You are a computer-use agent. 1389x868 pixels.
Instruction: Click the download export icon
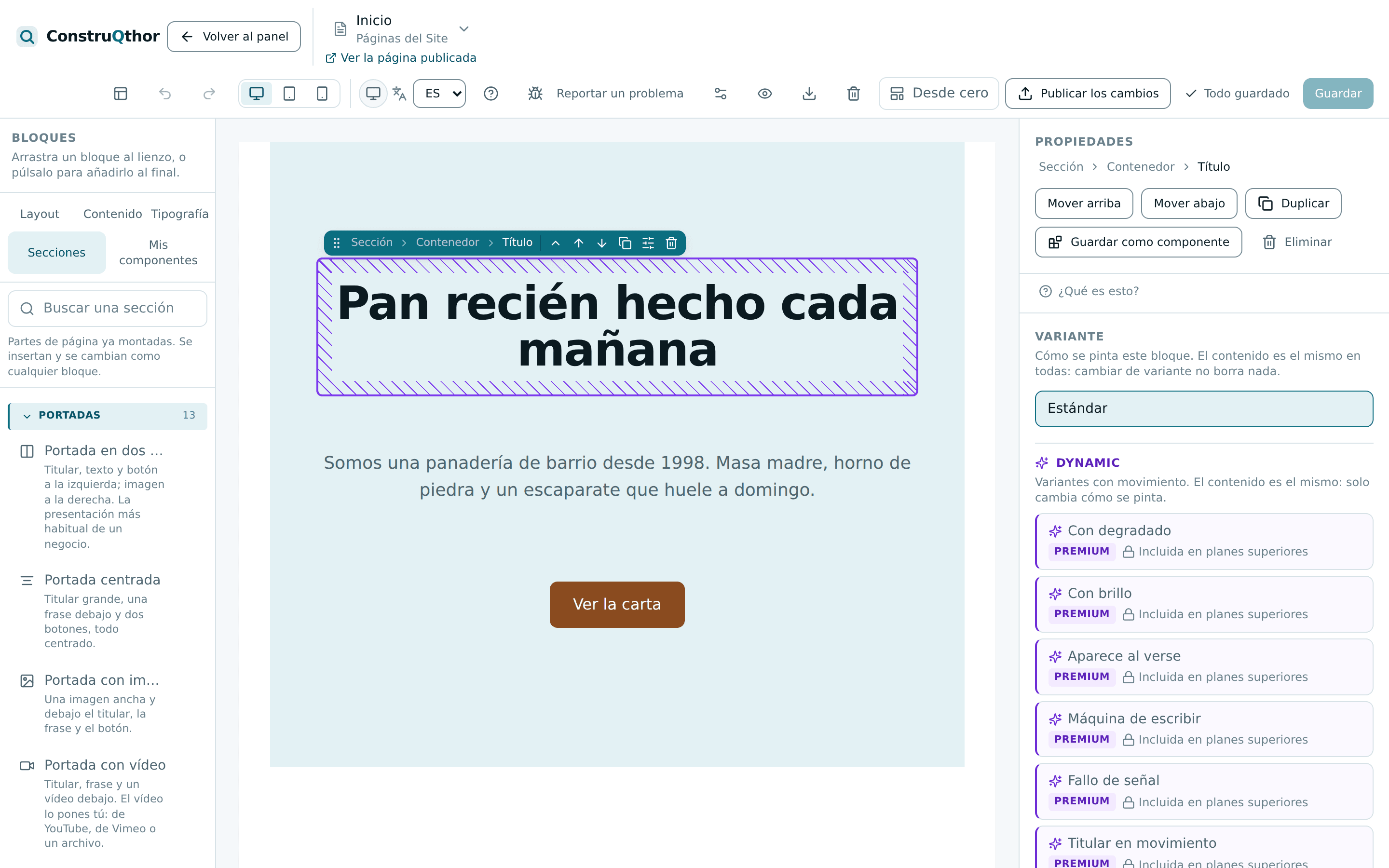[x=809, y=94]
